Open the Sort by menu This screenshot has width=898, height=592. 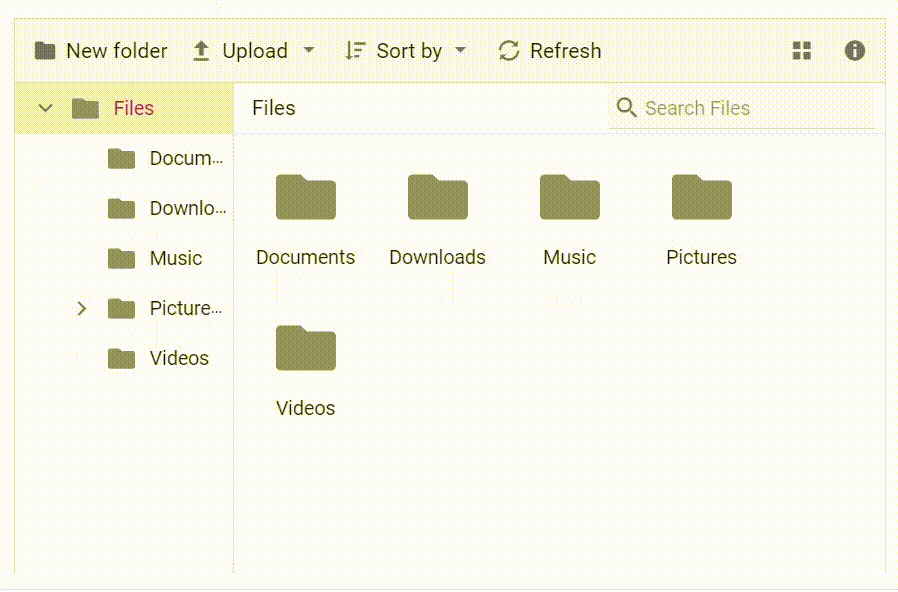coord(405,51)
